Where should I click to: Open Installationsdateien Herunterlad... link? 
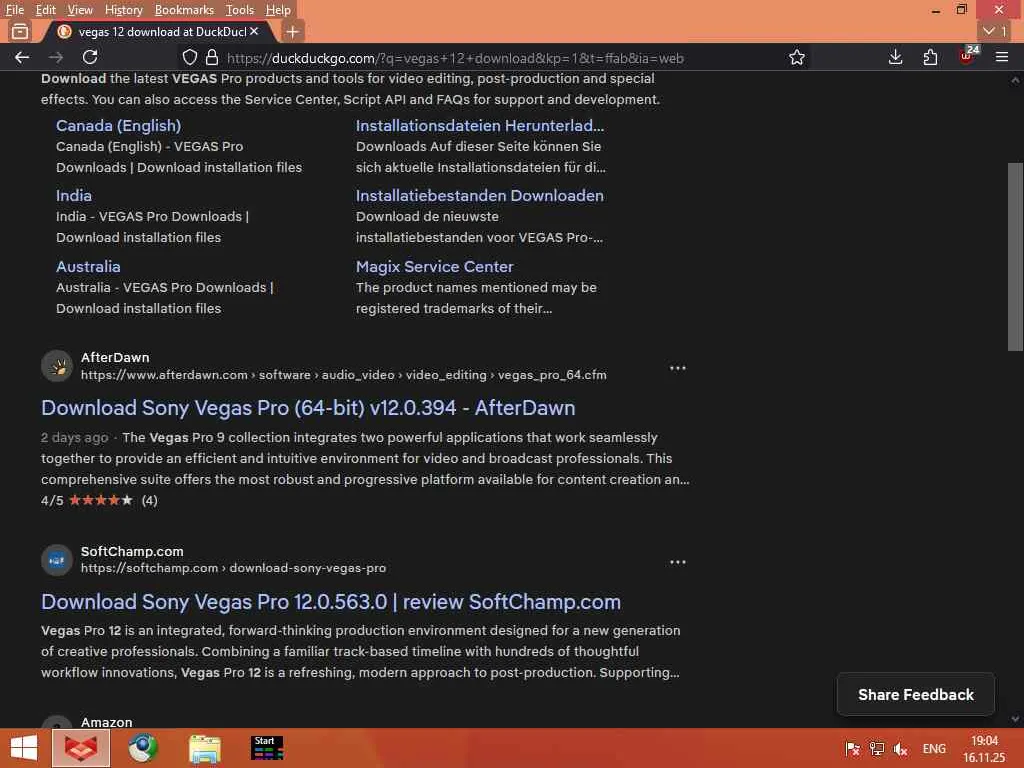(x=480, y=125)
